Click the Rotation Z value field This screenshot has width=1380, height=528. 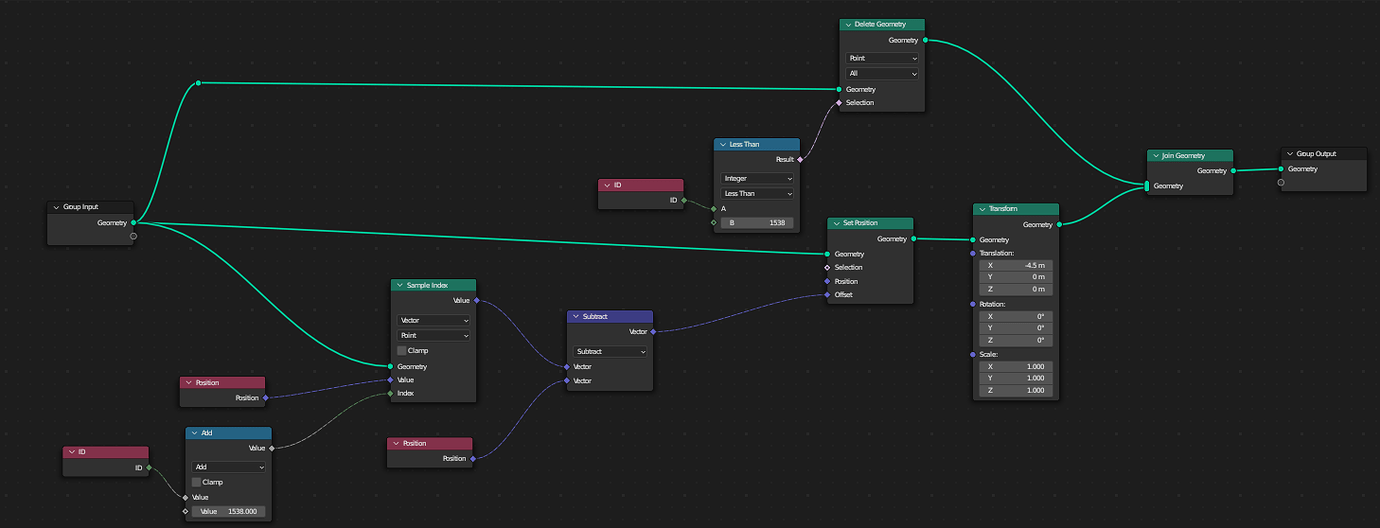point(1016,340)
